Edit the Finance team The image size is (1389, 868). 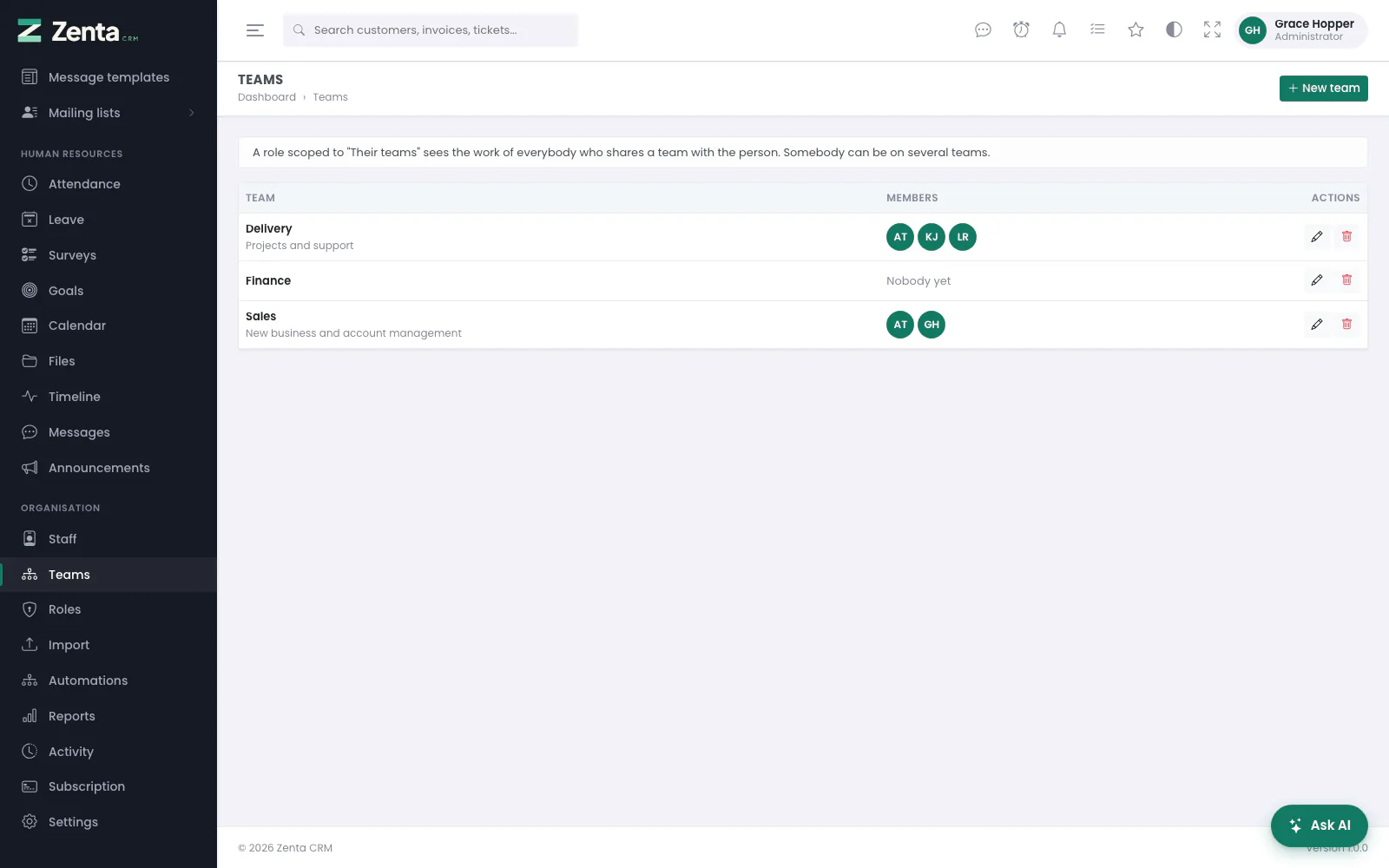point(1317,280)
